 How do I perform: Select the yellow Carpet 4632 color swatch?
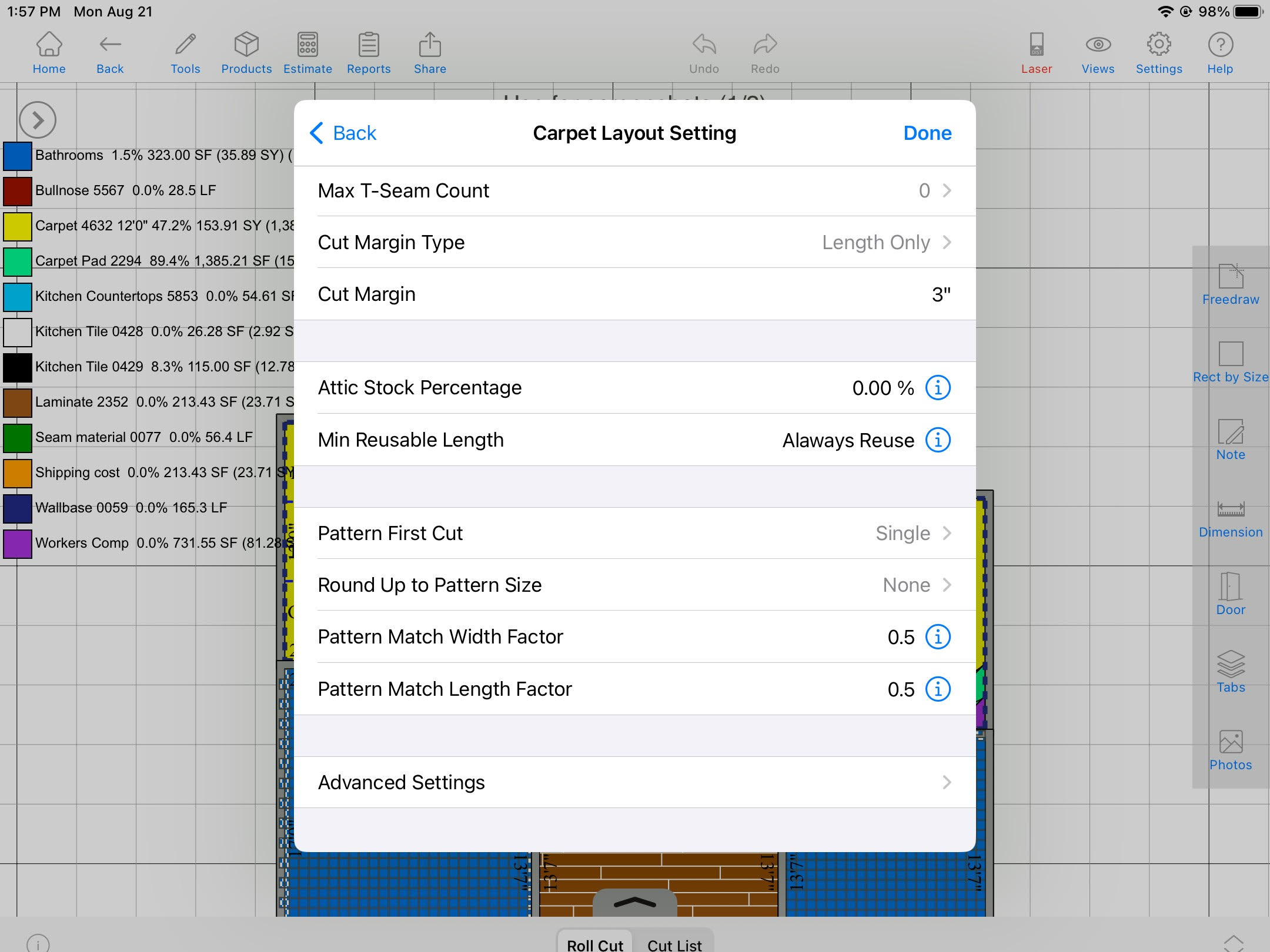[18, 226]
